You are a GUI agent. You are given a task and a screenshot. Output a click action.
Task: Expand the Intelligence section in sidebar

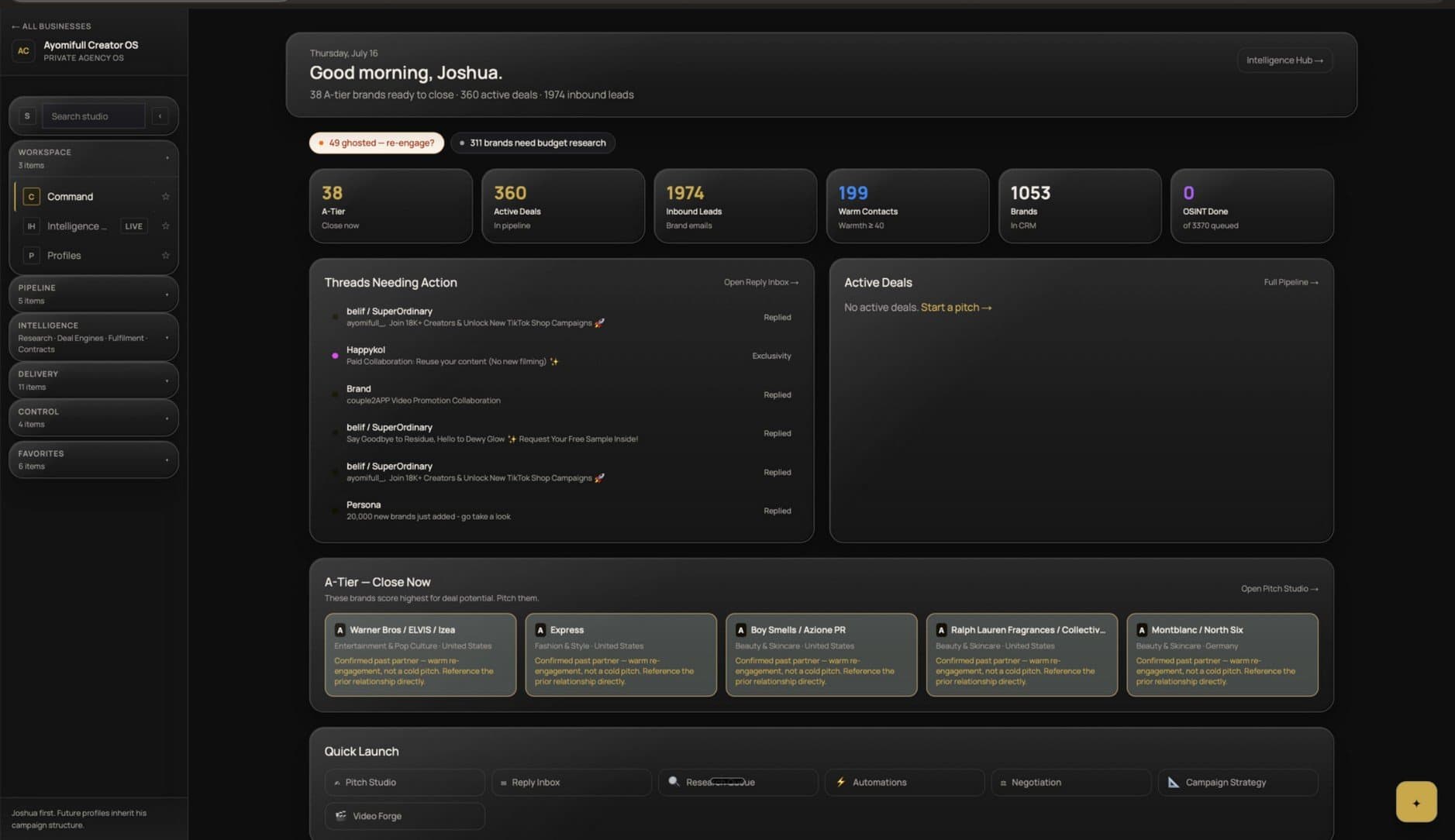pos(94,337)
